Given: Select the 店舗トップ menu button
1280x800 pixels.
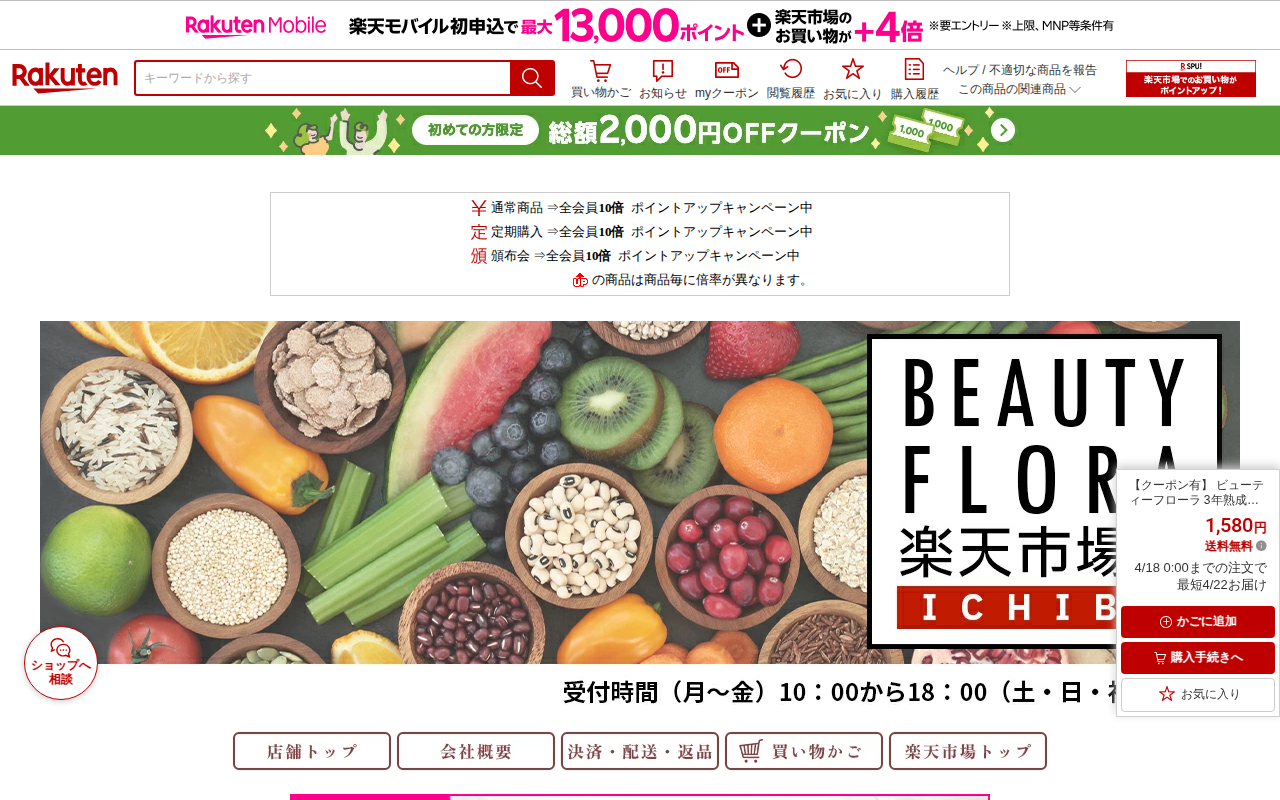Looking at the screenshot, I should pos(312,751).
